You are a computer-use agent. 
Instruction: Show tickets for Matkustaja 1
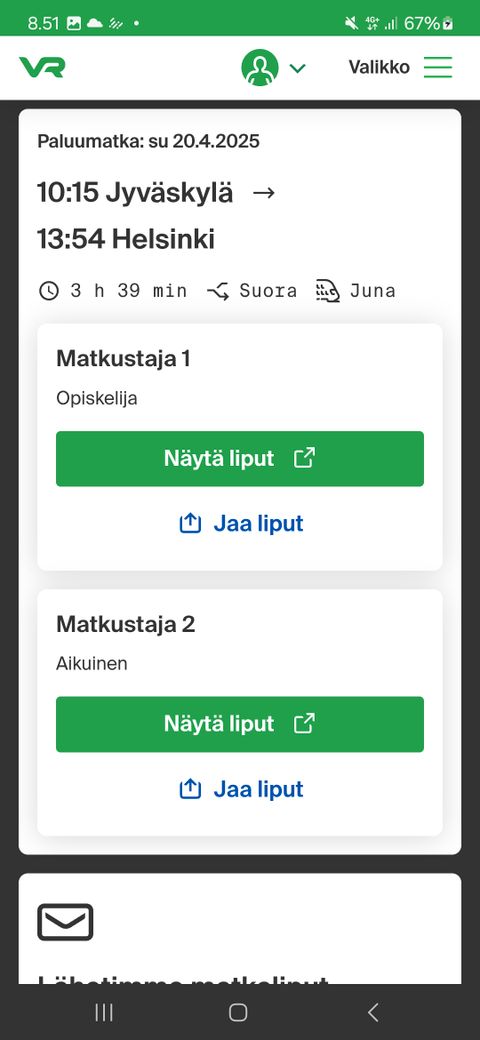tap(239, 458)
